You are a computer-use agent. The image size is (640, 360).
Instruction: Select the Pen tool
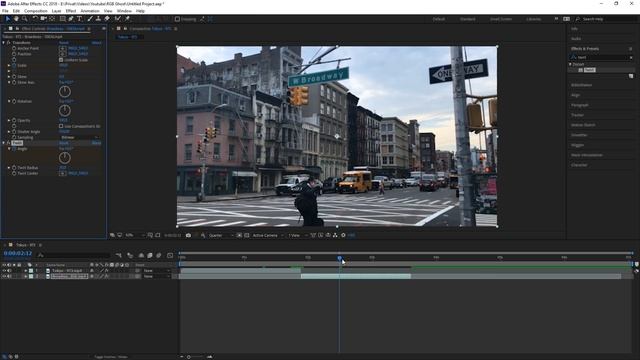71,19
